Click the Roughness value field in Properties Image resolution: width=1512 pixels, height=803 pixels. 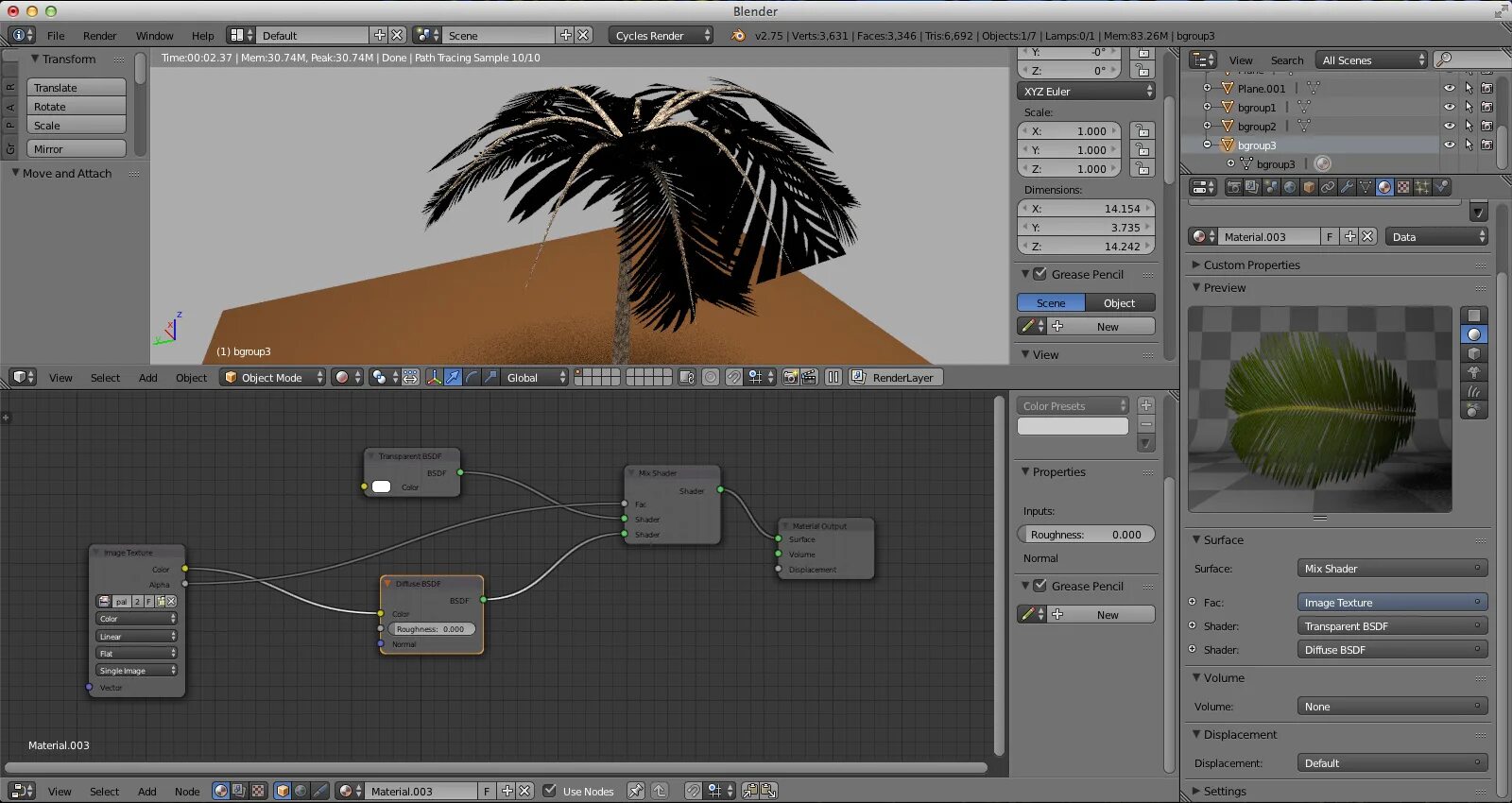point(1086,534)
